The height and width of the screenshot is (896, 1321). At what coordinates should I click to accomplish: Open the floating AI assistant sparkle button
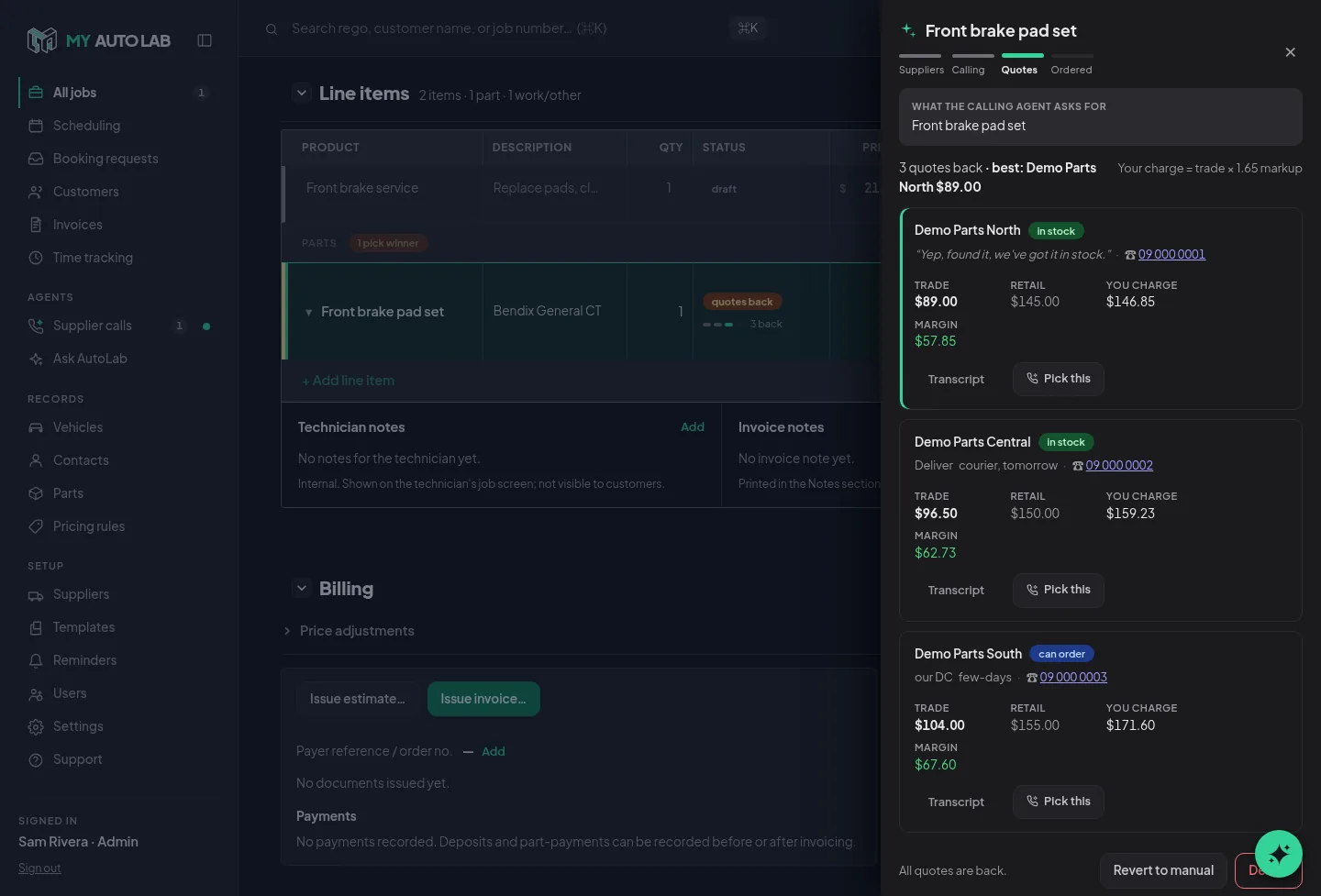tap(1279, 854)
